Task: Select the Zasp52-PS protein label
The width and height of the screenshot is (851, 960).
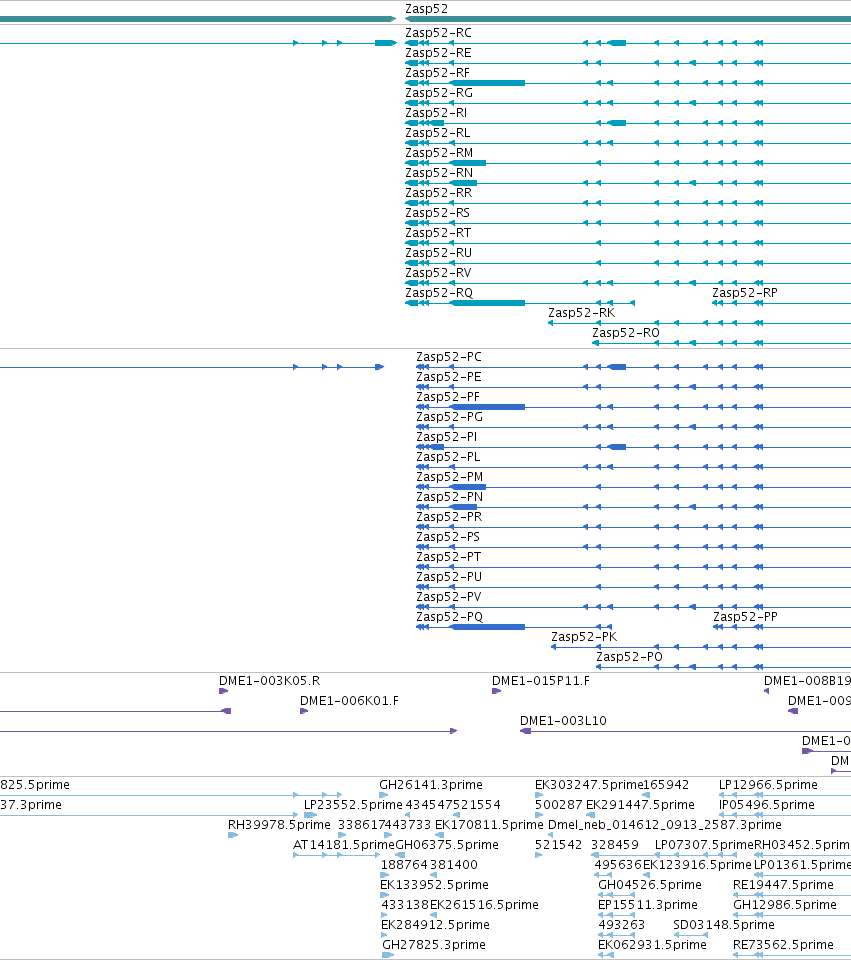Action: pyautogui.click(x=448, y=537)
